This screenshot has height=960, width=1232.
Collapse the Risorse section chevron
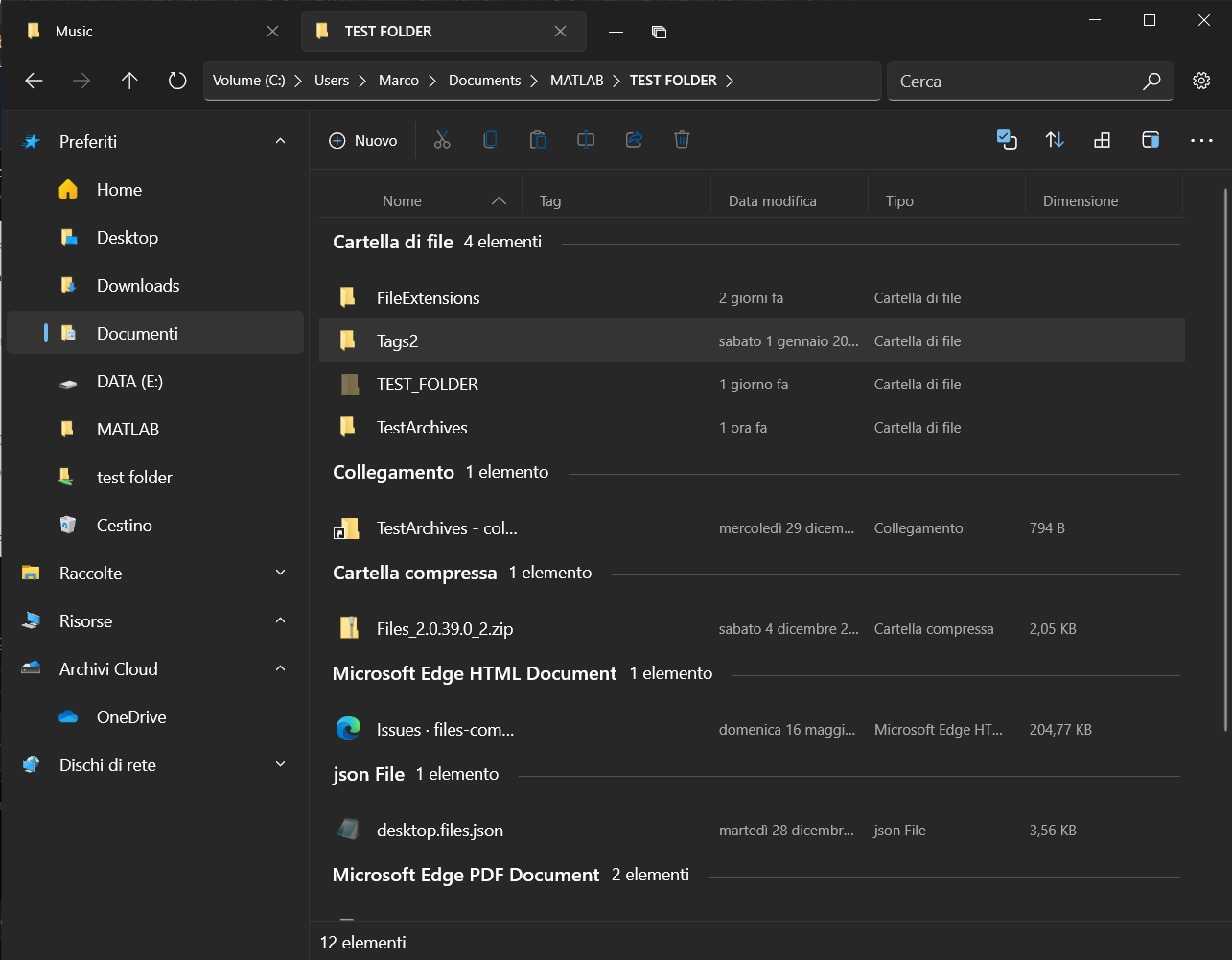(x=280, y=620)
